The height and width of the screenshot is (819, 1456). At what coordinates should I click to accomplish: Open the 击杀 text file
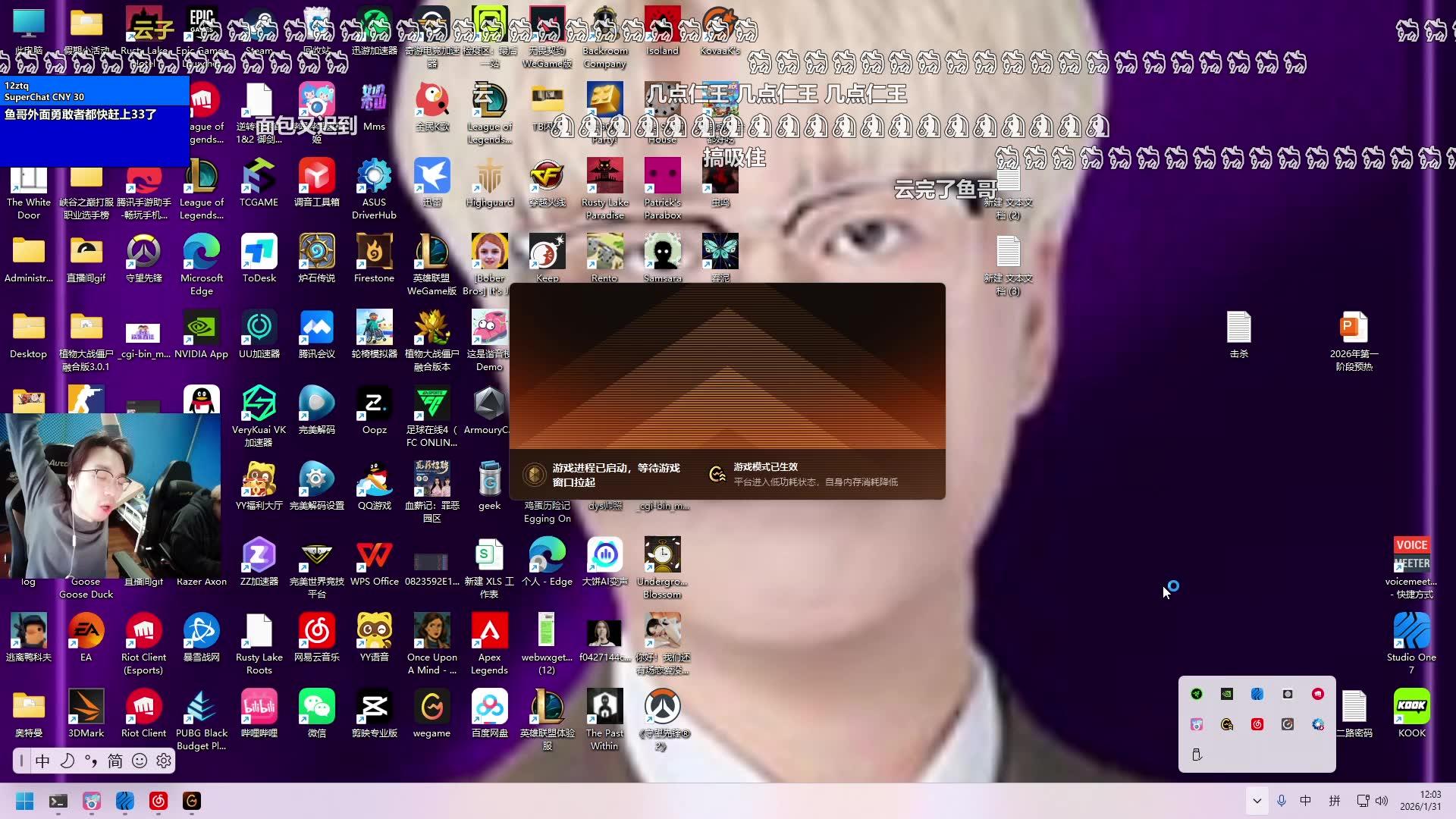click(1238, 334)
